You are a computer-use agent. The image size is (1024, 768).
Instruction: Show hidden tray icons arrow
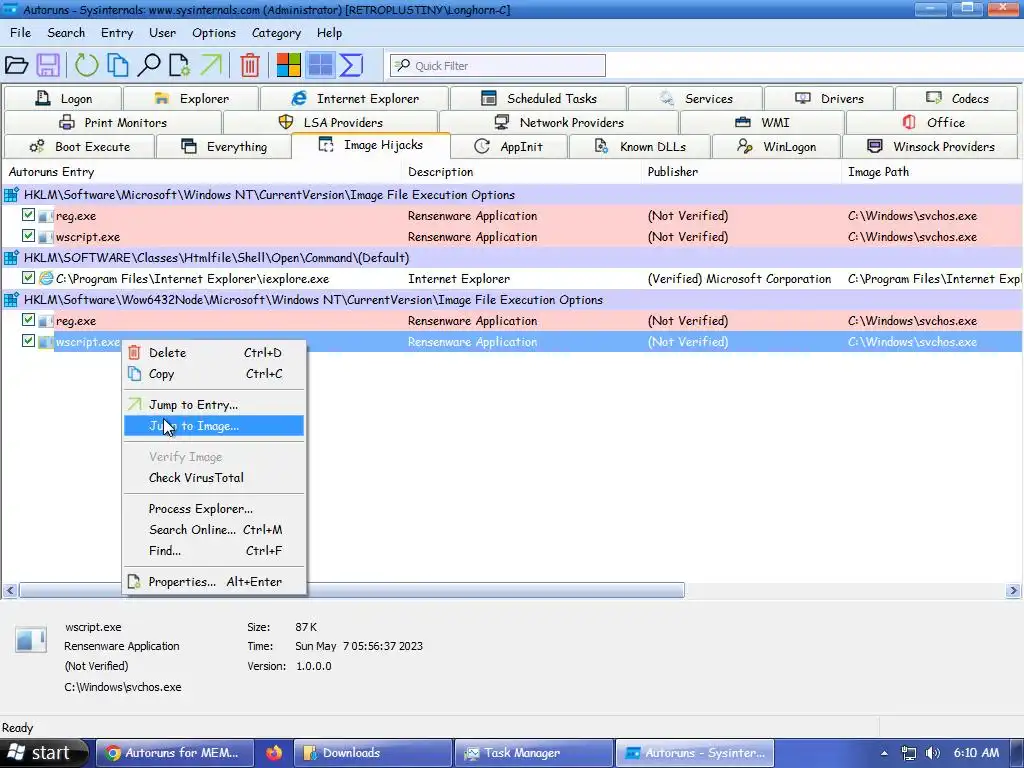pyautogui.click(x=884, y=753)
